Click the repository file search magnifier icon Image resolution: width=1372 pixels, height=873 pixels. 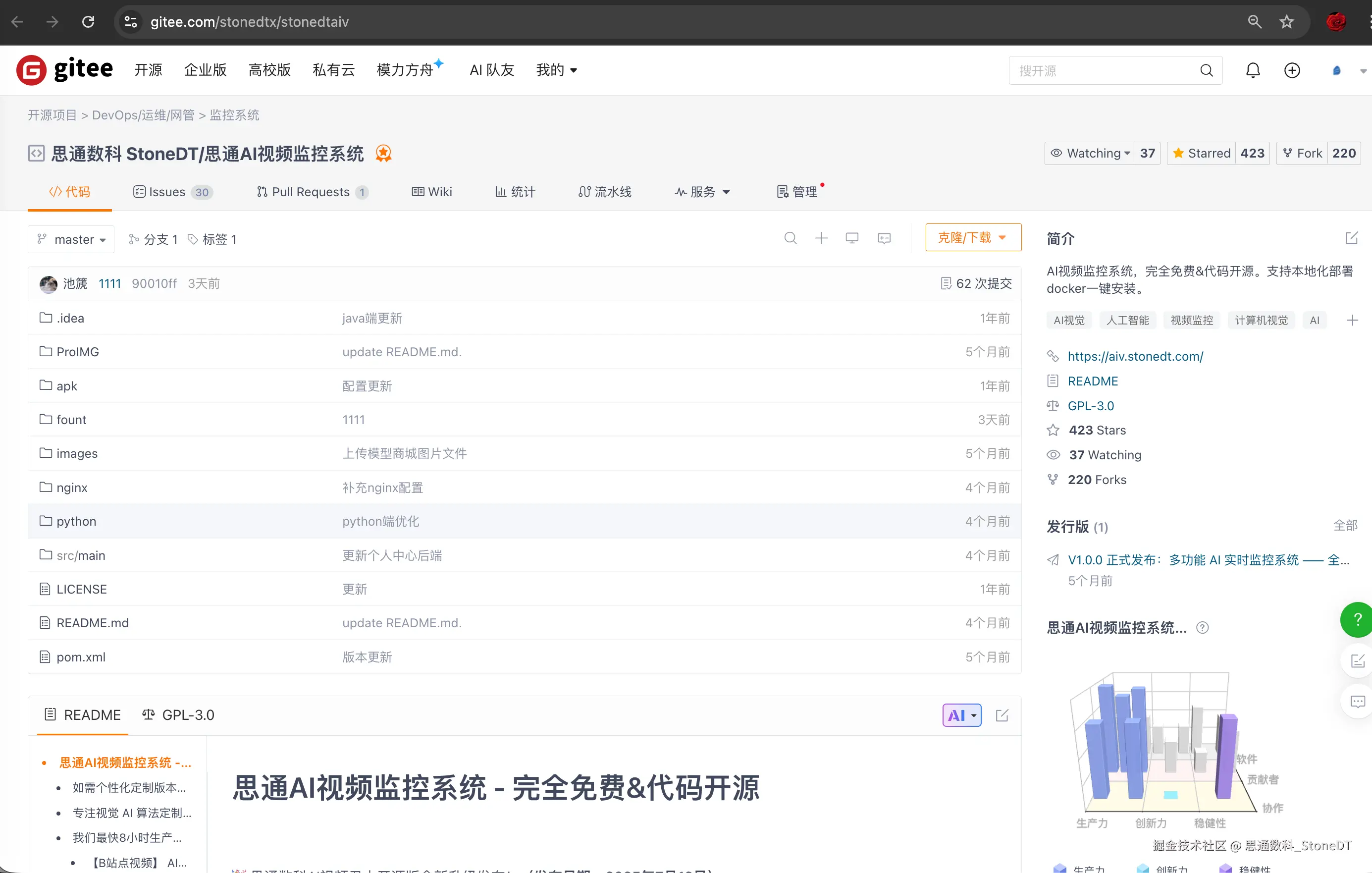tap(791, 238)
